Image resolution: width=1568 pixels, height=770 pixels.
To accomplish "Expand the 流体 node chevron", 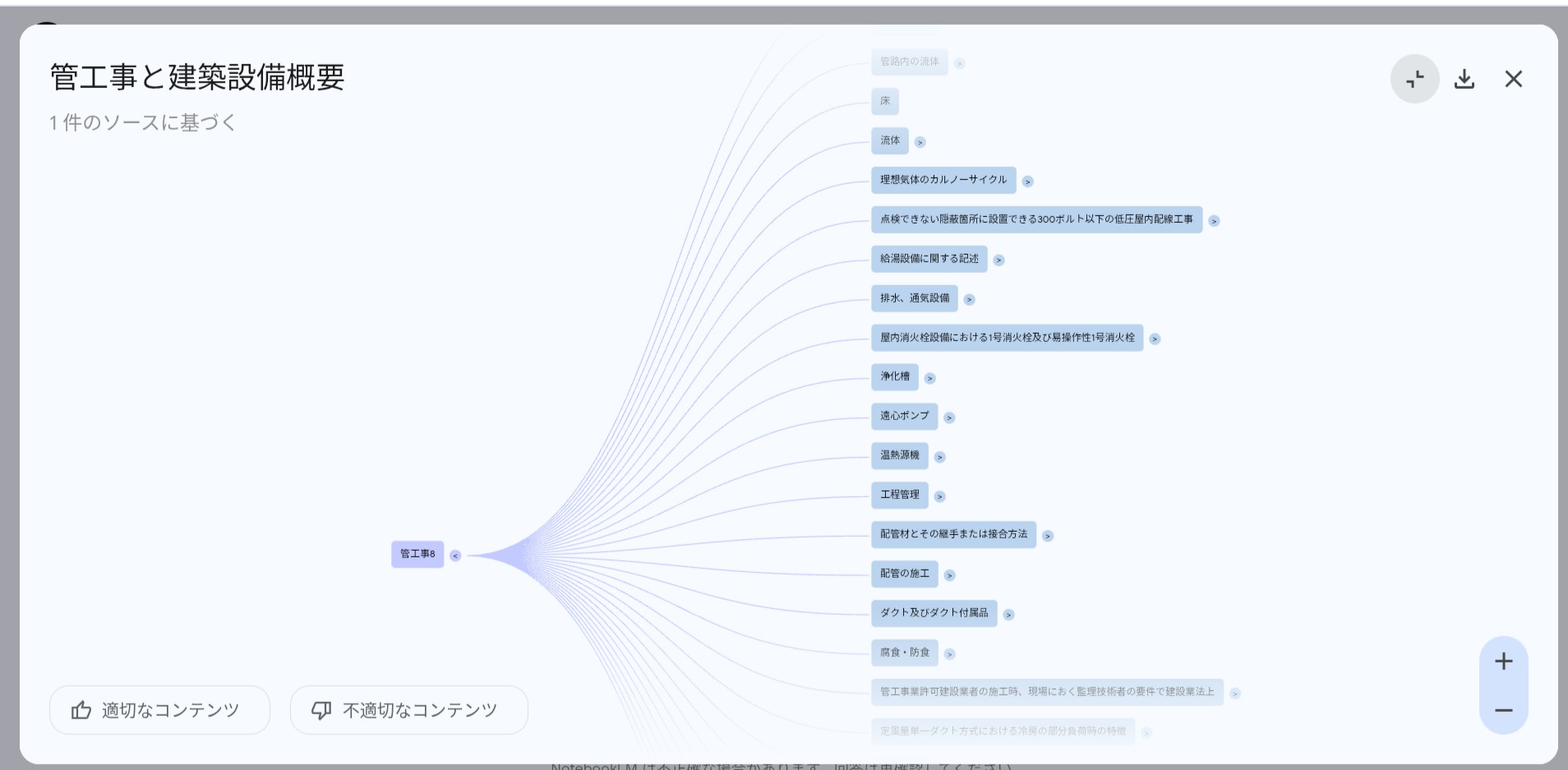I will (920, 142).
